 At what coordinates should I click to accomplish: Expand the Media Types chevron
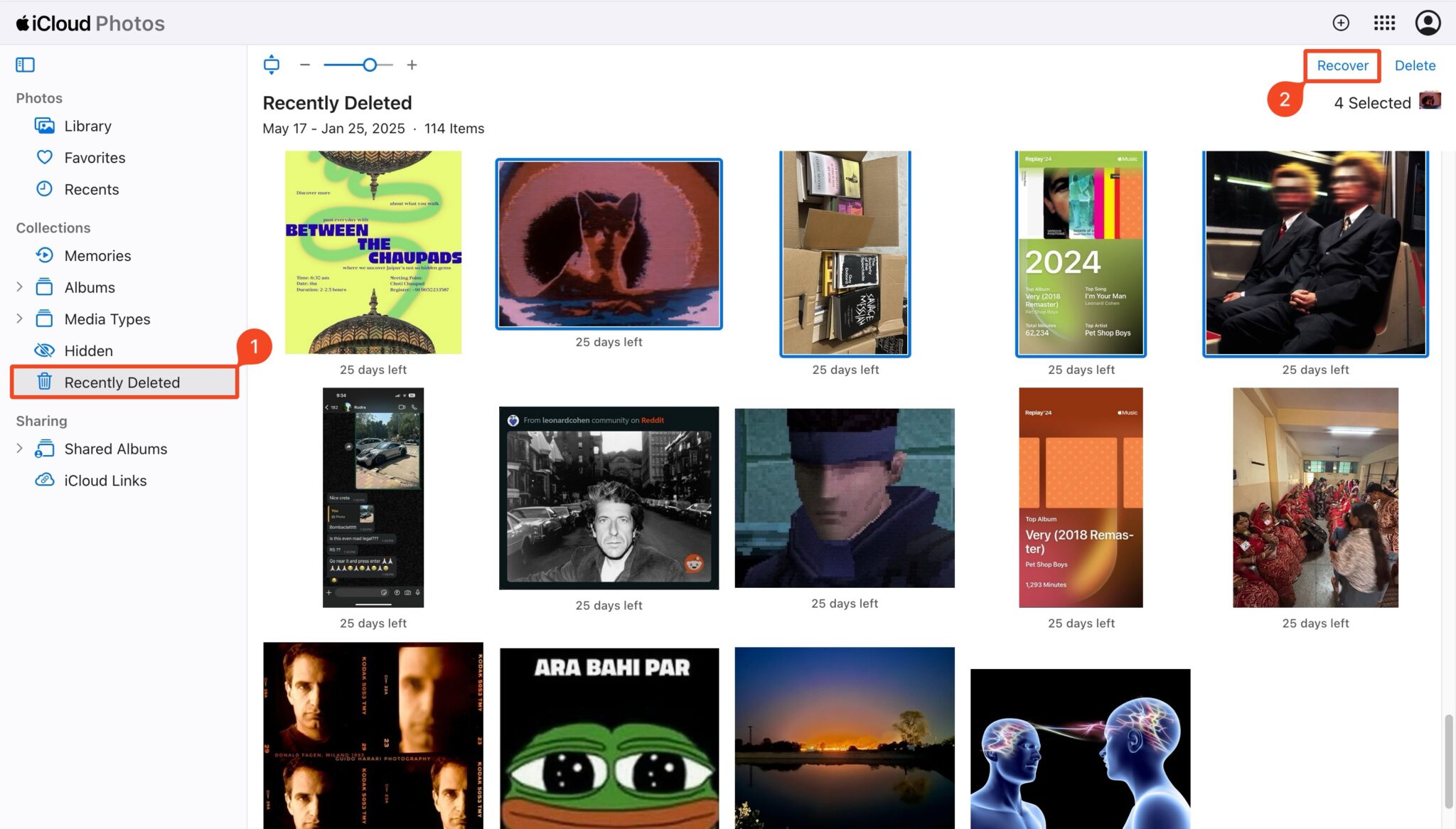coord(20,319)
